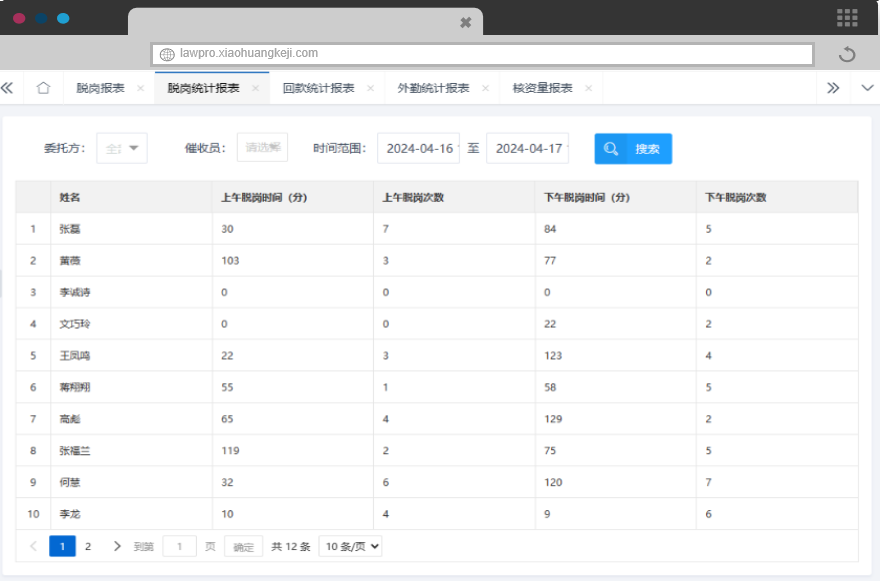Go to next page arrow
Viewport: 880px width, 581px height.
[x=117, y=546]
